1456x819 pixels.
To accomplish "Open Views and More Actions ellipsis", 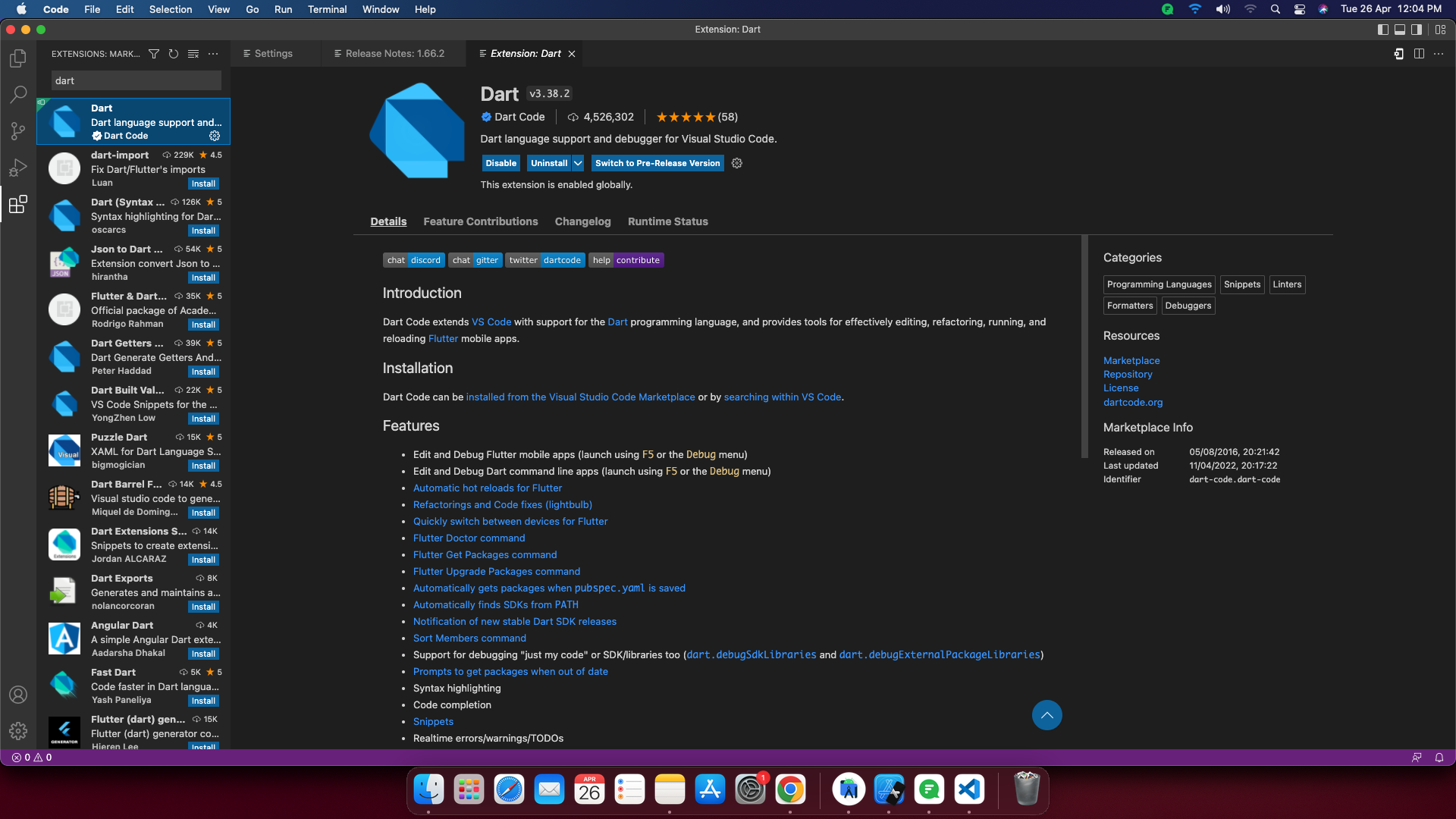I will [213, 54].
